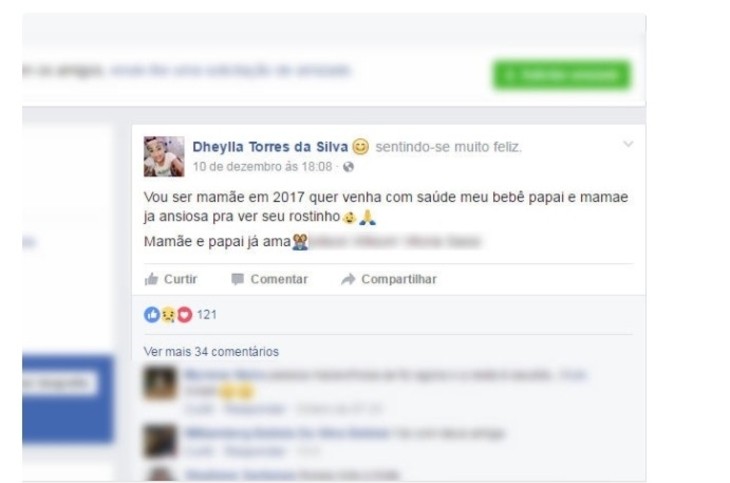Open Dheylla Torres da Silva profile link

pyautogui.click(x=270, y=147)
